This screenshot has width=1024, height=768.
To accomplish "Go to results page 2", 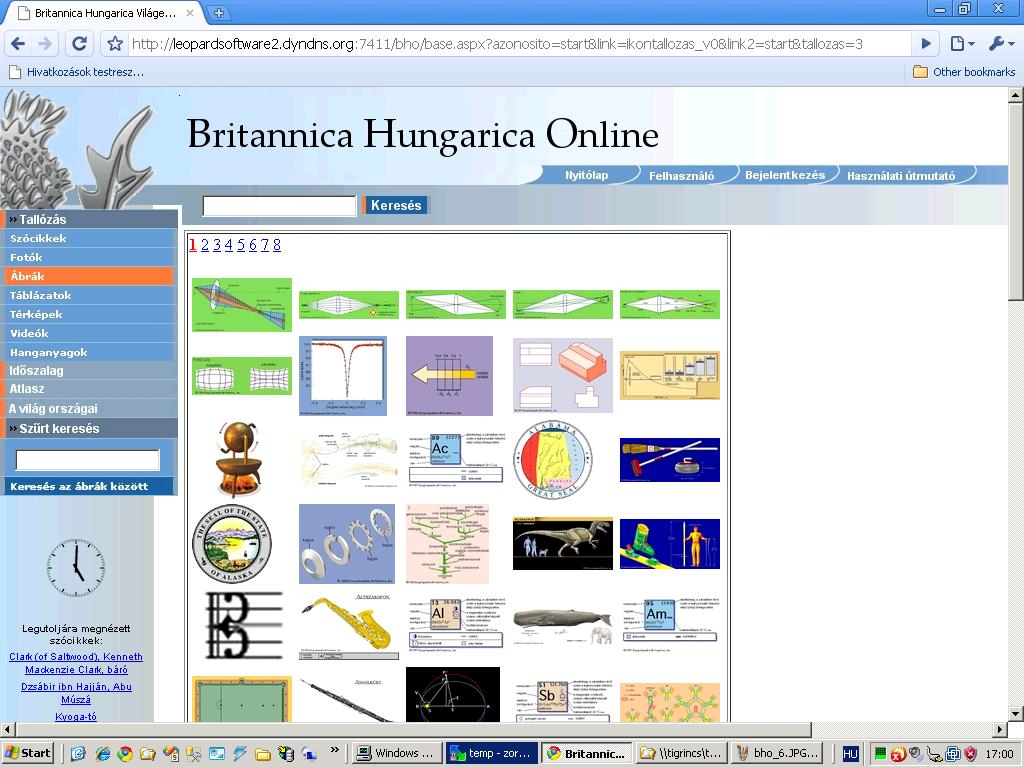I will (x=205, y=245).
